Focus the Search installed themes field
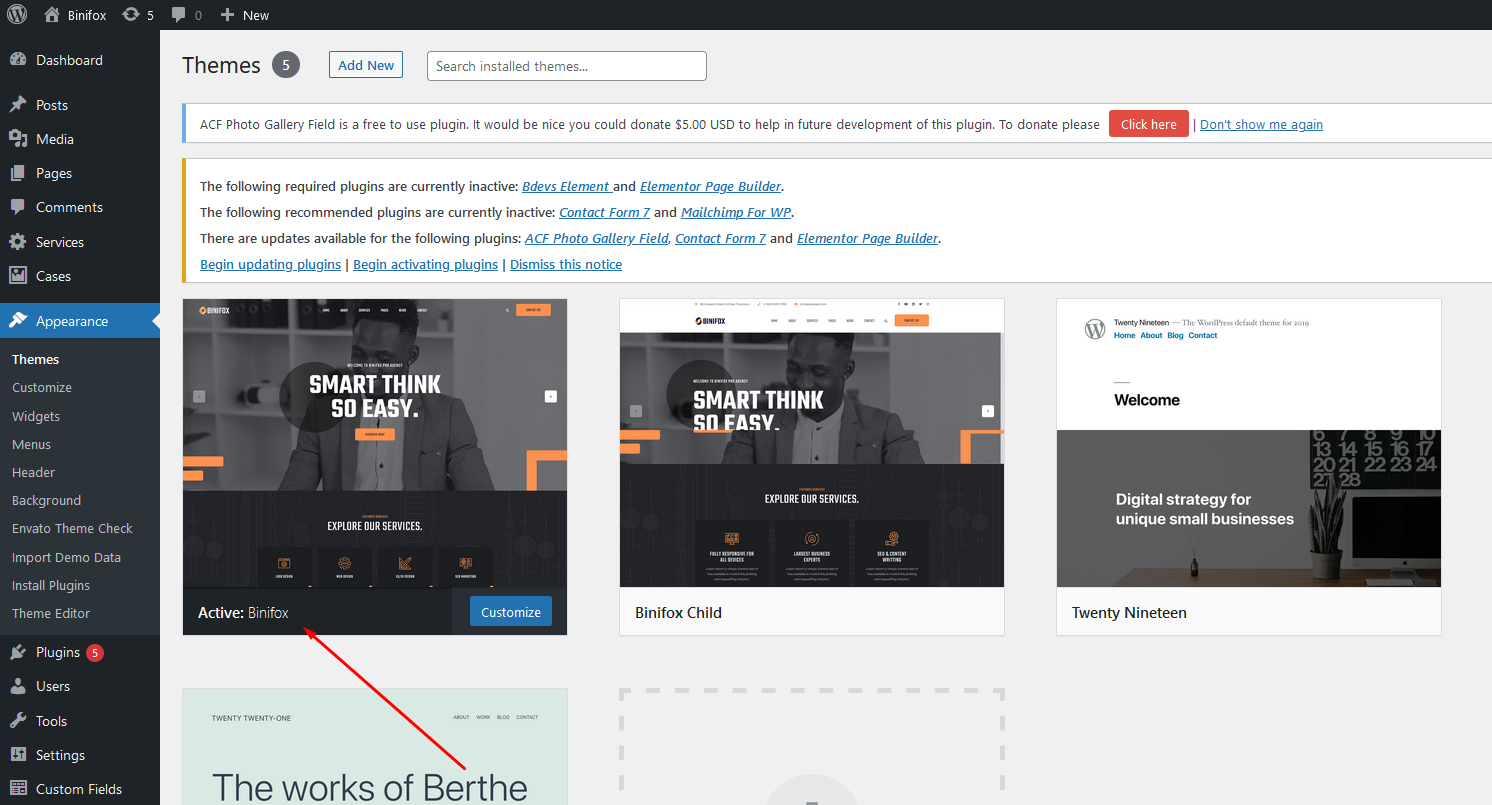 566,66
